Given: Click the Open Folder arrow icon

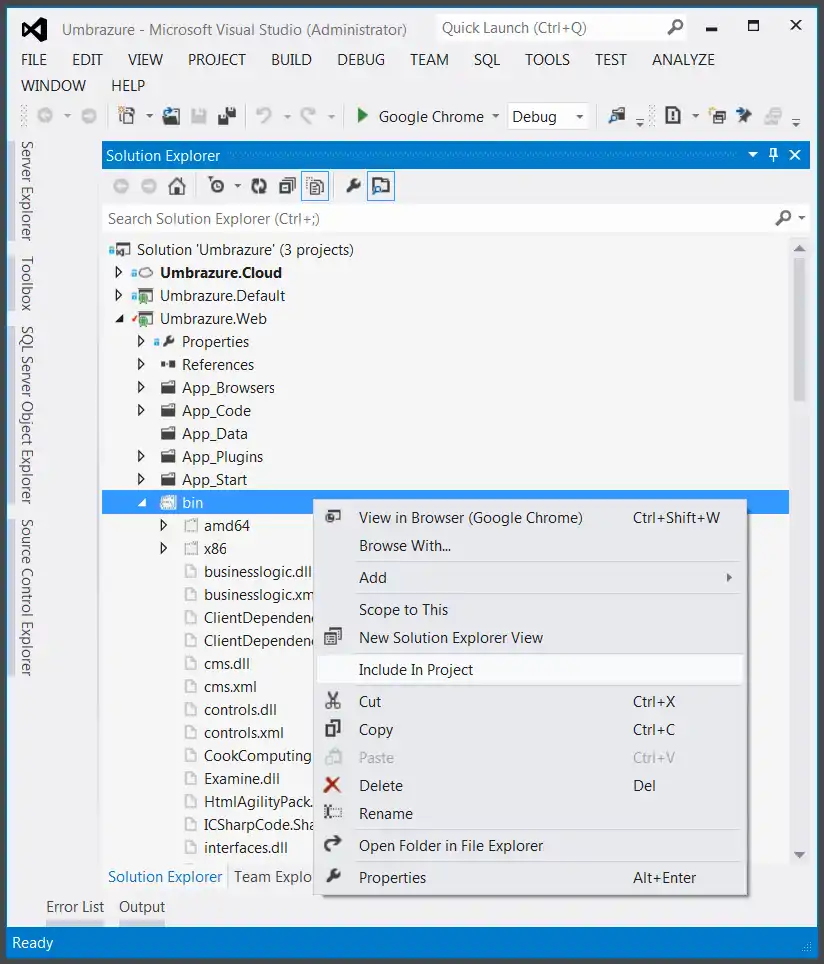Looking at the screenshot, I should coord(333,844).
